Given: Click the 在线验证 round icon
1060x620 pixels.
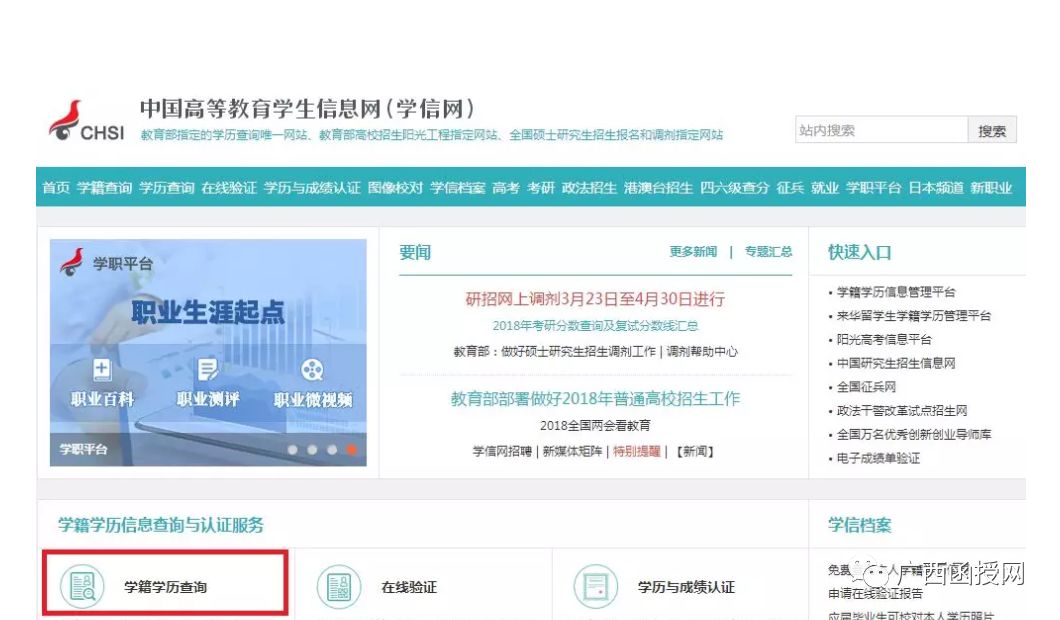Looking at the screenshot, I should [339, 586].
